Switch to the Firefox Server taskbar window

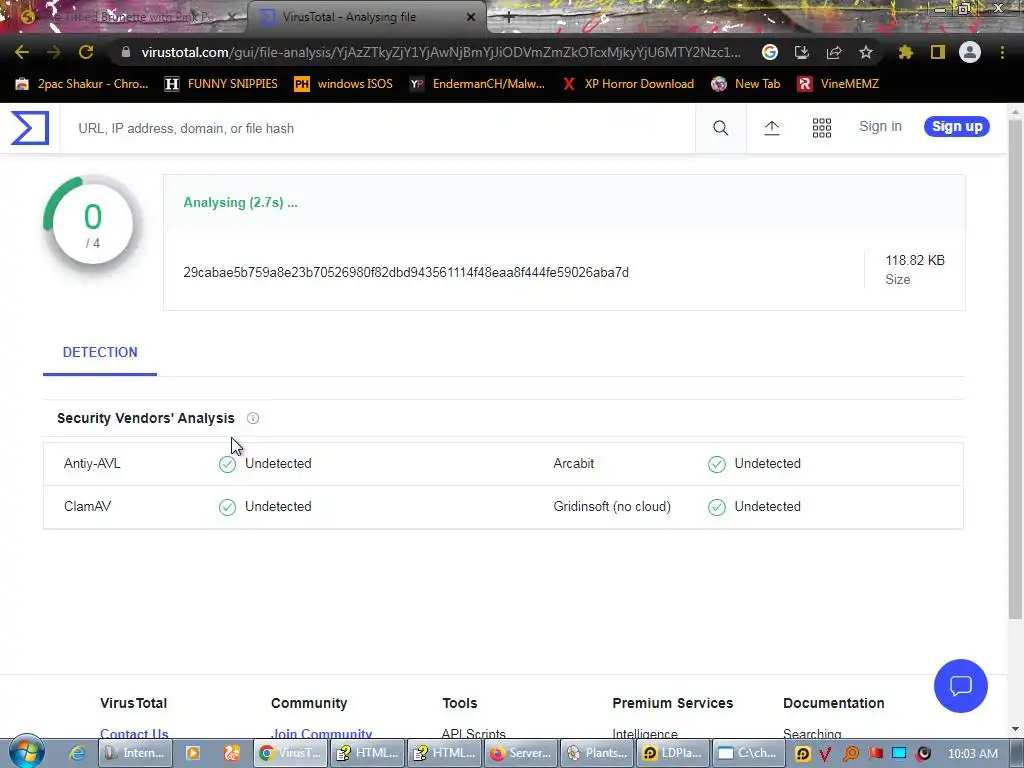click(x=522, y=753)
